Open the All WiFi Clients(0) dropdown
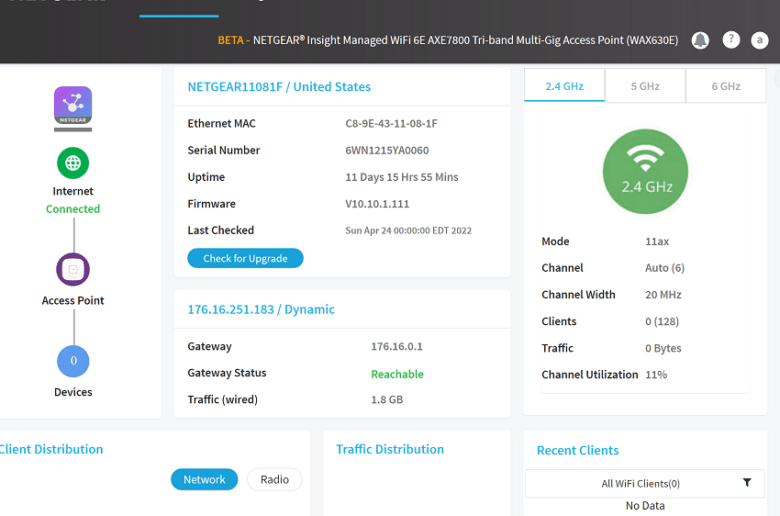 [x=645, y=483]
